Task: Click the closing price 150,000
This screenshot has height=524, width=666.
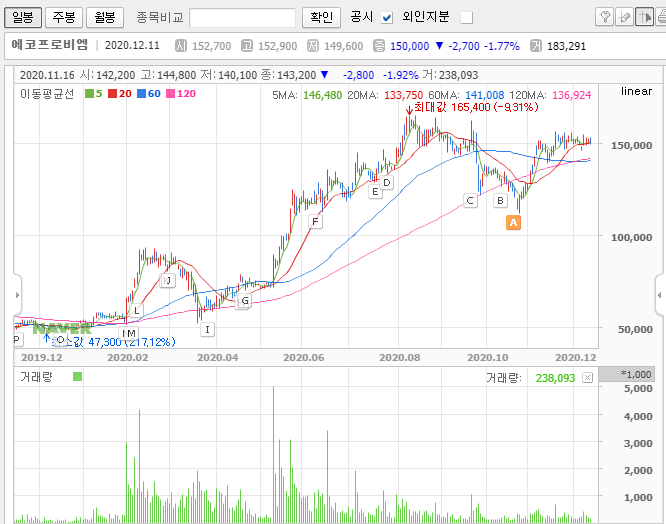Action: 409,46
